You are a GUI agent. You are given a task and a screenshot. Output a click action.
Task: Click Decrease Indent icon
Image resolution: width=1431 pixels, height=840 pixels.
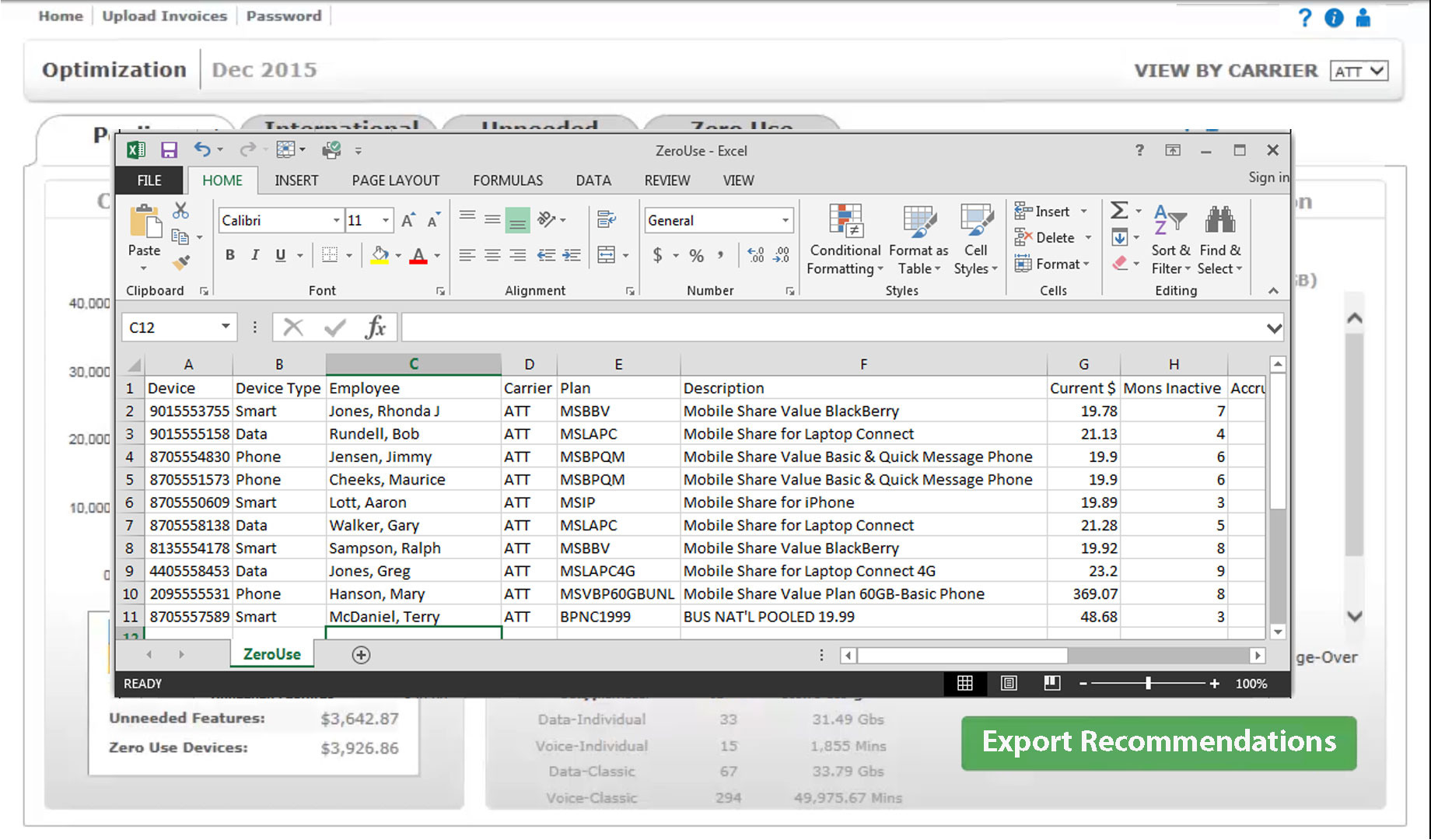(x=547, y=255)
